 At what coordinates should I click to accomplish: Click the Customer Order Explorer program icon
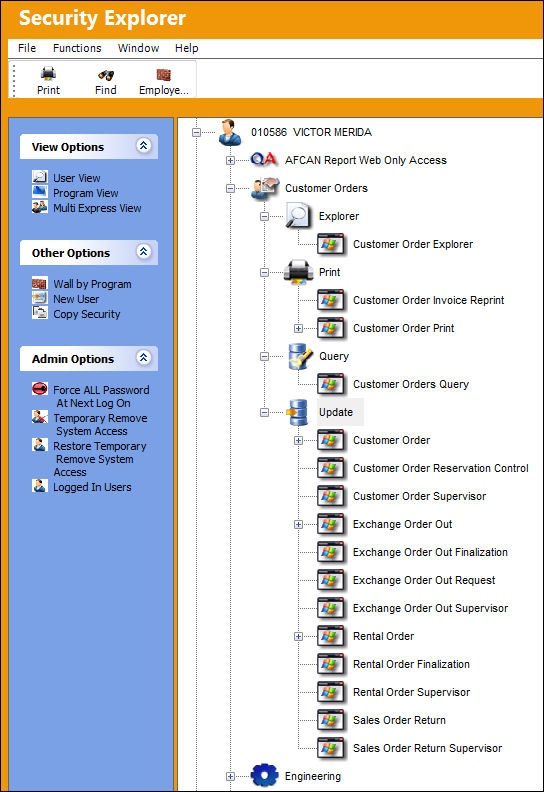click(x=331, y=244)
